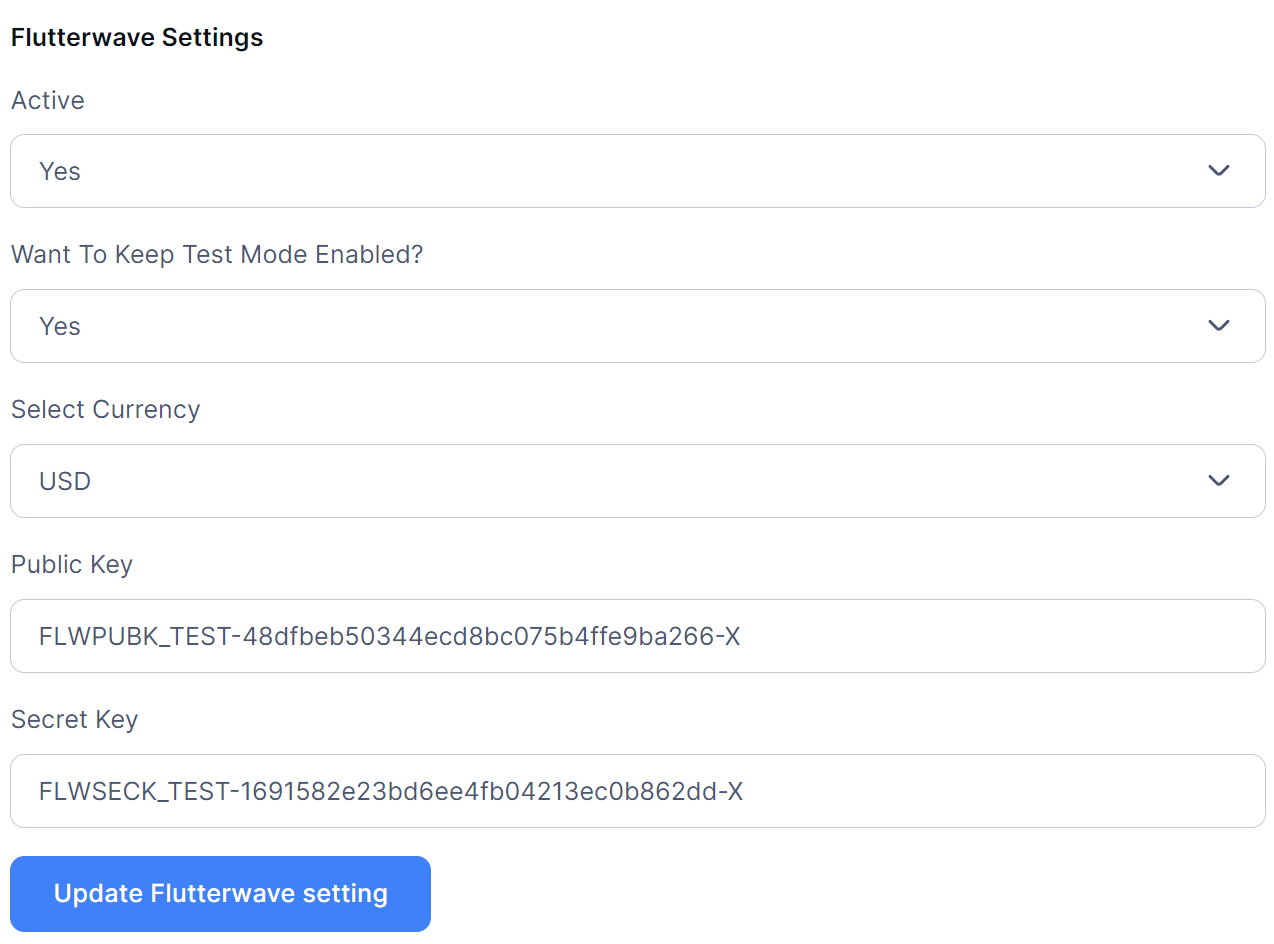The width and height of the screenshot is (1274, 944).
Task: Expand the Test Mode Enabled dropdown
Action: point(637,326)
